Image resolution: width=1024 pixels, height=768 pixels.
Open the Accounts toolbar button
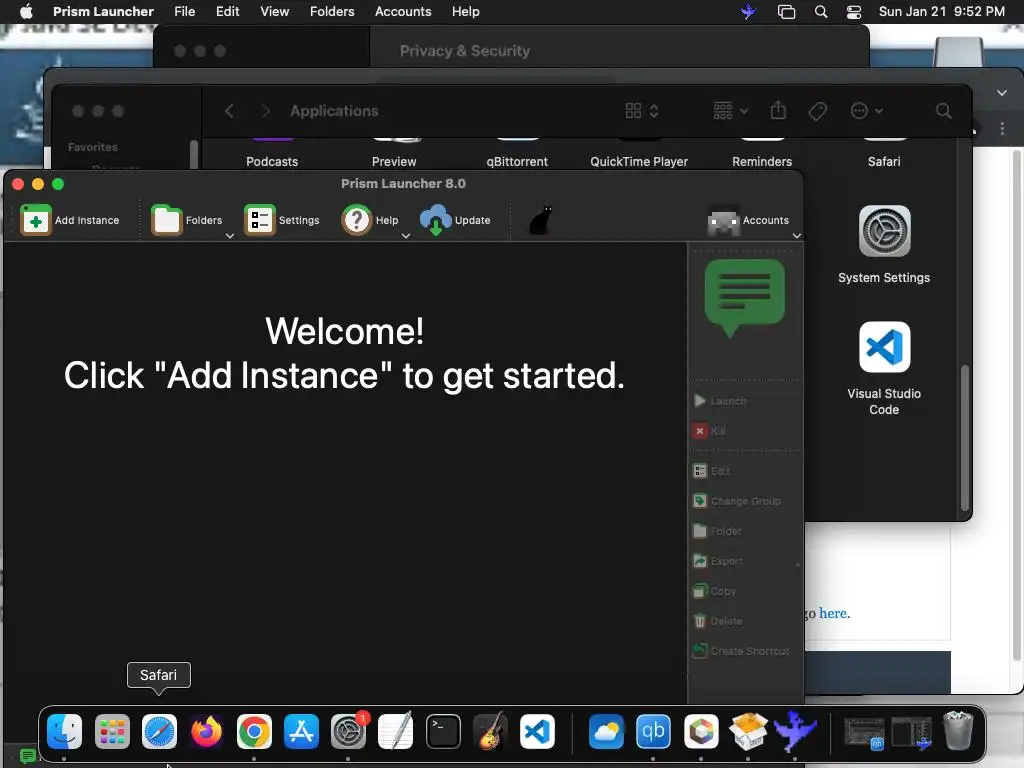coord(748,220)
